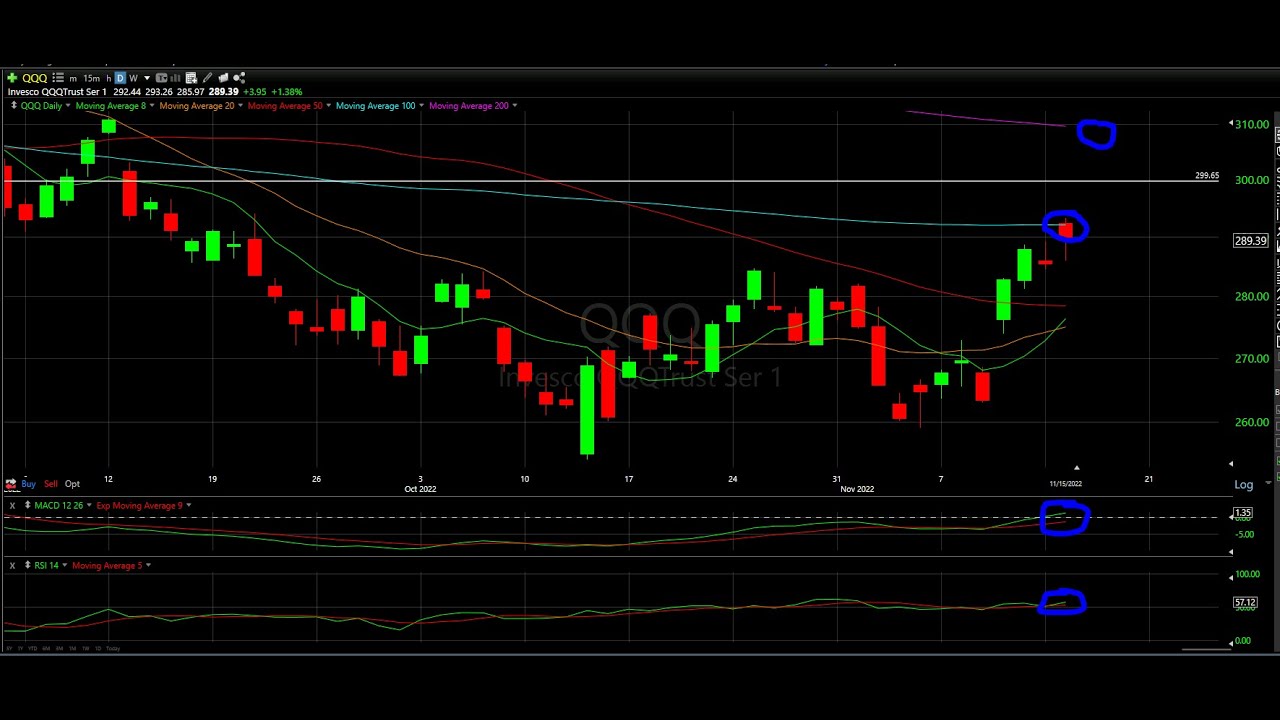Click the 'Oct 2022' label on the time axis
The width and height of the screenshot is (1280, 720).
[x=420, y=489]
